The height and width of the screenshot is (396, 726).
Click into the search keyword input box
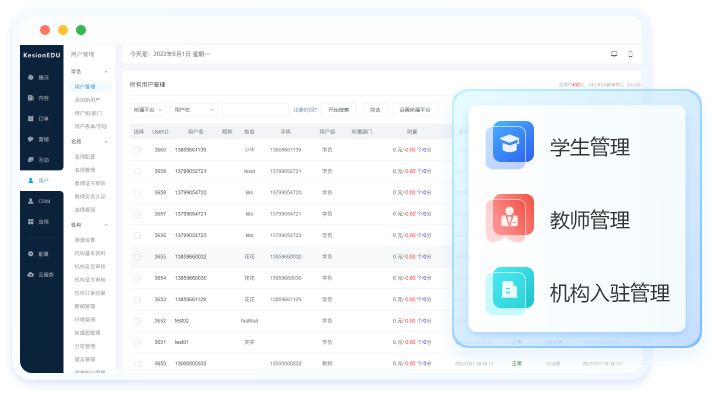(x=255, y=110)
